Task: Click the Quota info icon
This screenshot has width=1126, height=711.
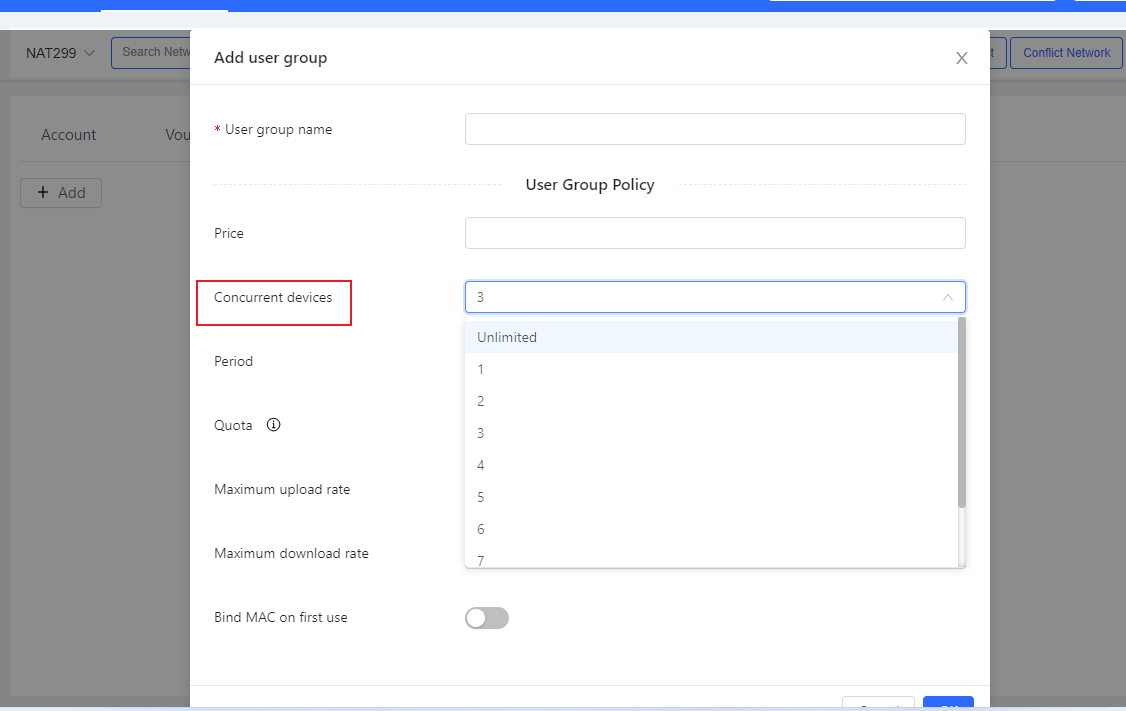Action: click(273, 425)
